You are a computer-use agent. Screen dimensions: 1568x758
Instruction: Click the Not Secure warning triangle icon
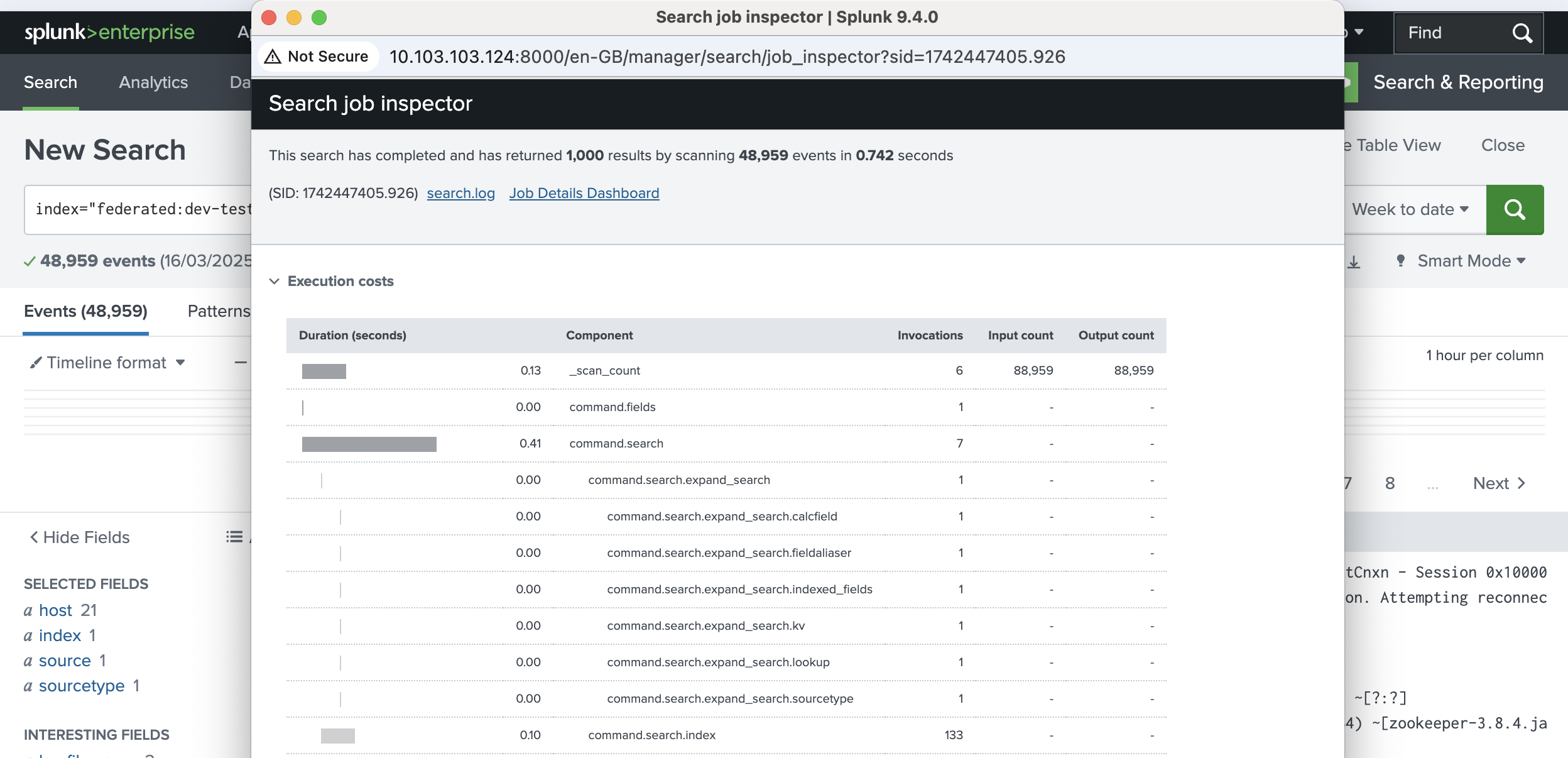point(273,57)
